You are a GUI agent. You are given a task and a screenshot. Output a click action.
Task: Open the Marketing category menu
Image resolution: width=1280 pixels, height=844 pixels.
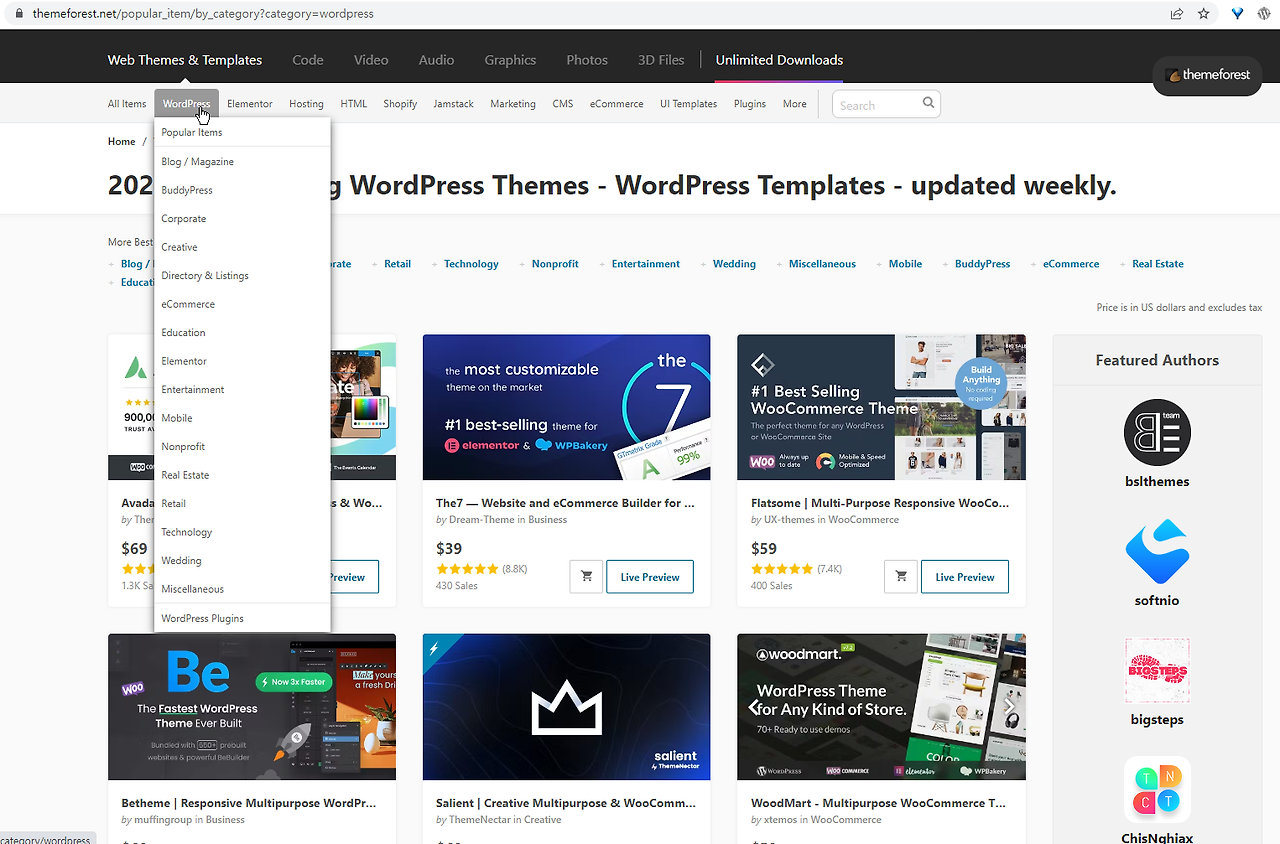513,104
